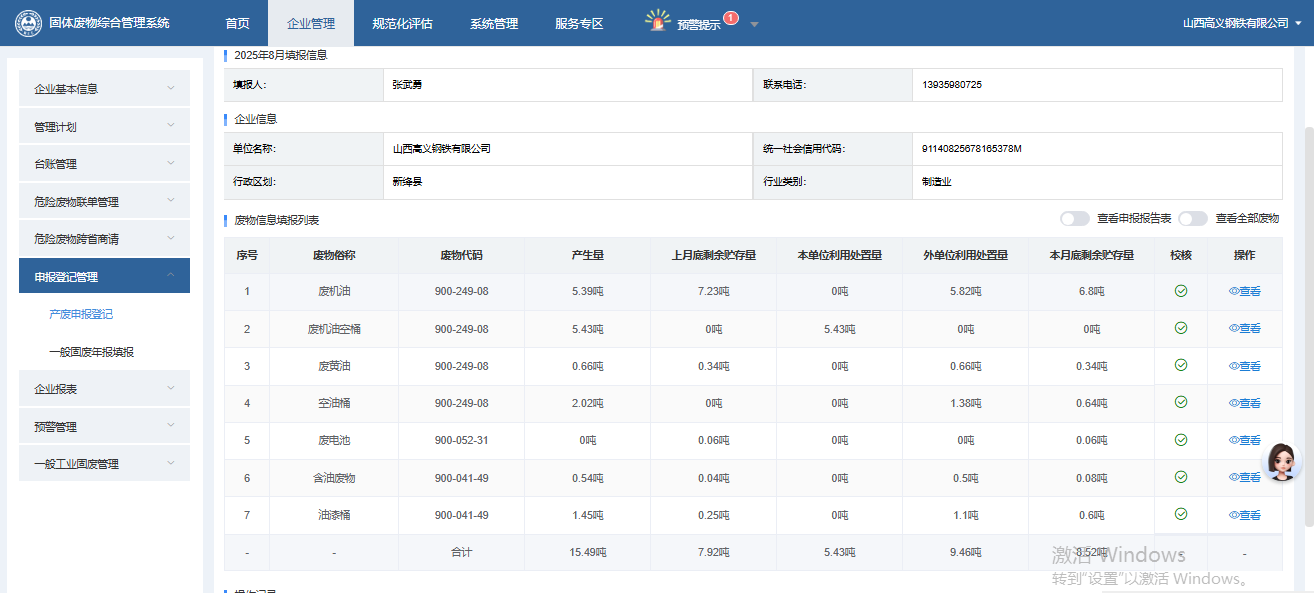
Task: Open the 系统管理 top menu
Action: (493, 23)
